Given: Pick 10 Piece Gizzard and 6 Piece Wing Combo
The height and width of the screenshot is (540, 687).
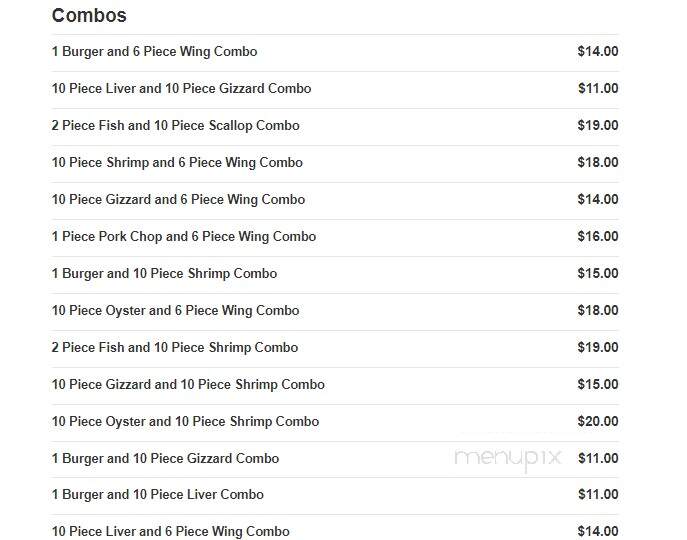Looking at the screenshot, I should point(335,200).
